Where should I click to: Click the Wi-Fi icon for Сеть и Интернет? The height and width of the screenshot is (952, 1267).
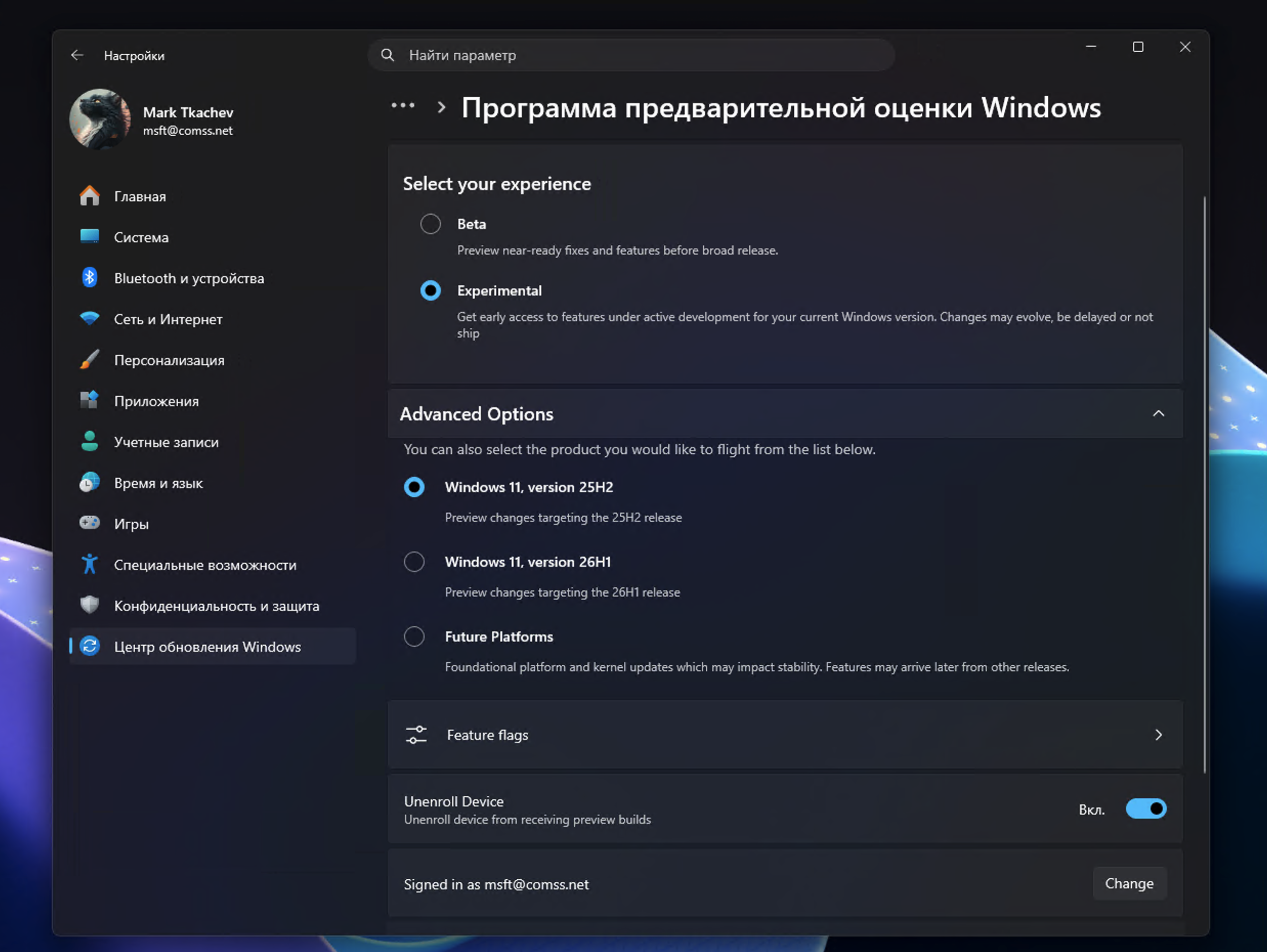(89, 319)
